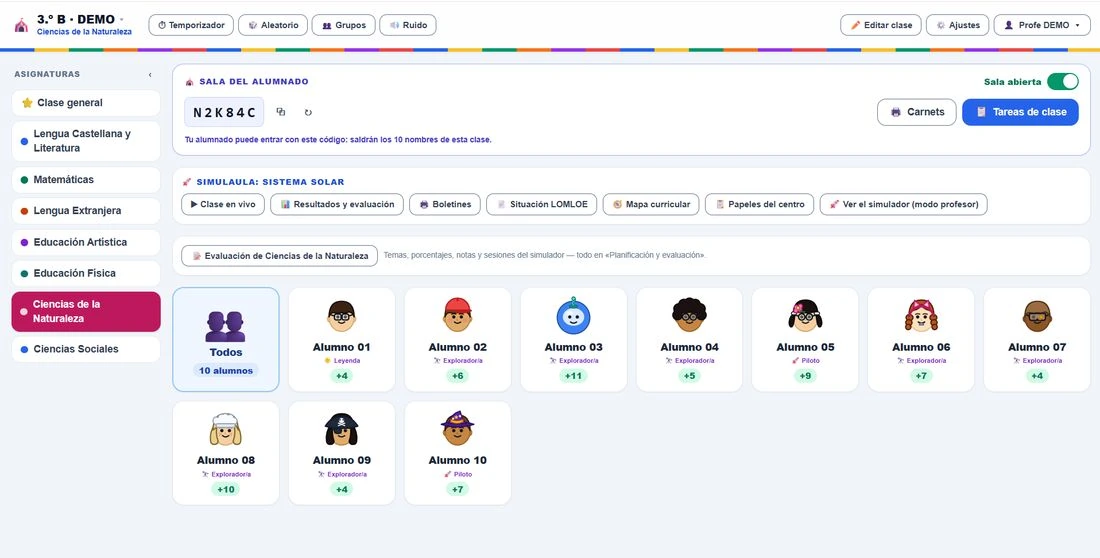Click the Alumno 02 red cap avatar
The image size is (1100, 558).
pyautogui.click(x=457, y=315)
